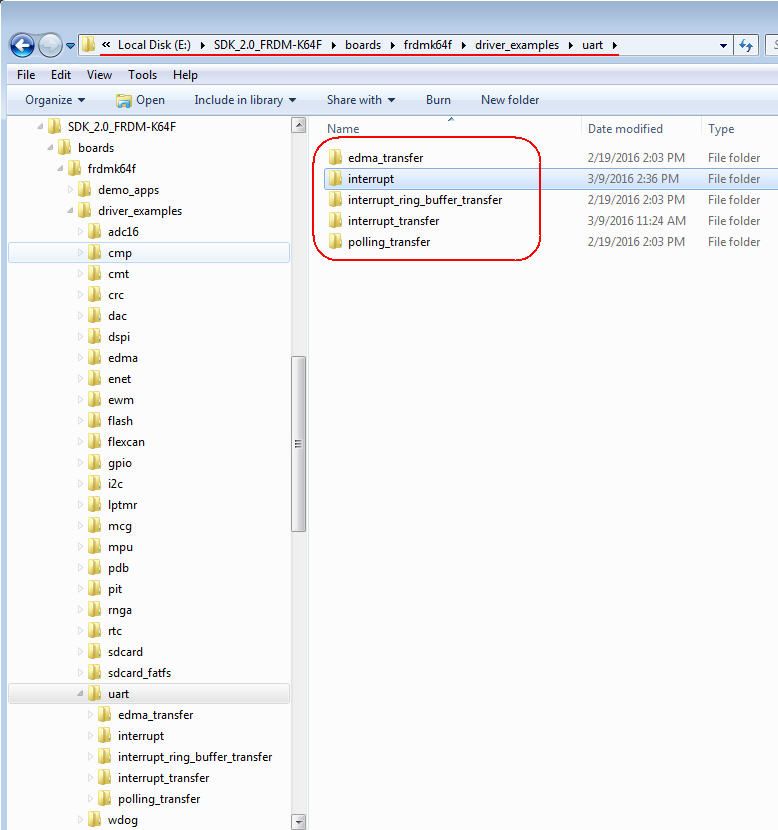Sort by Type column header

tap(721, 129)
